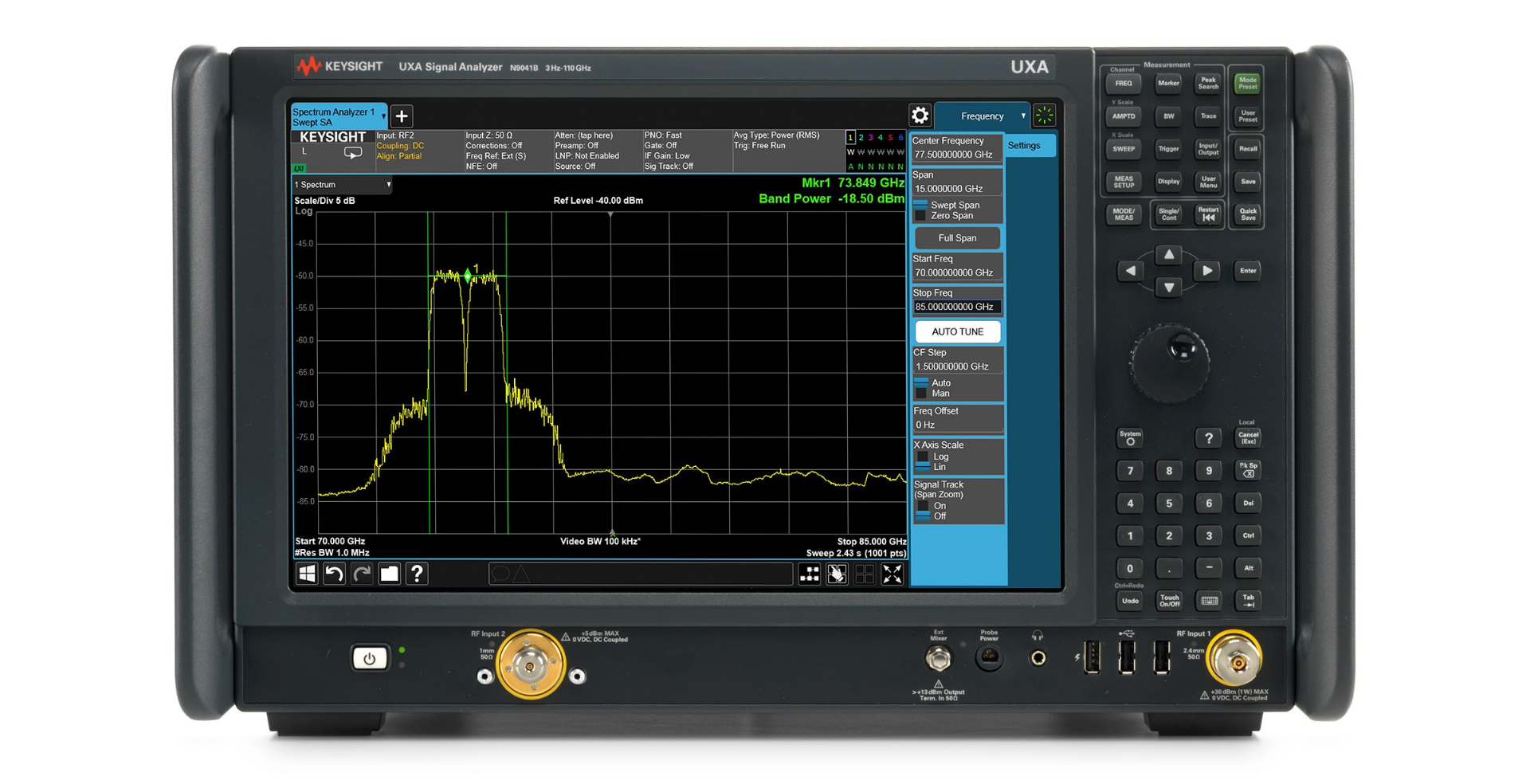Screen dimensions: 1530x784
Task: Open the system settings gear icon
Action: 920,116
